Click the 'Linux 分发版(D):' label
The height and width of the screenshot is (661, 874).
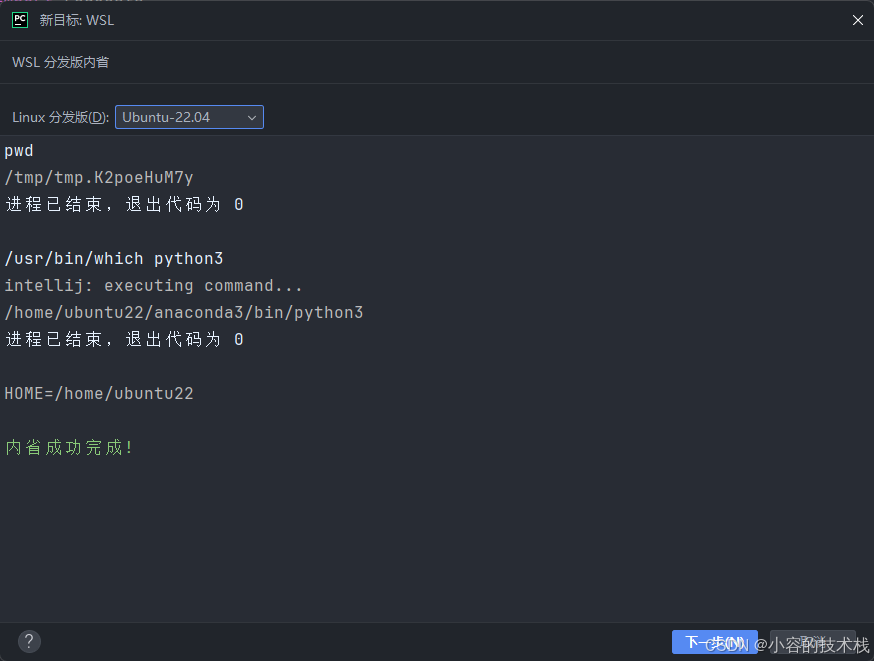(60, 118)
